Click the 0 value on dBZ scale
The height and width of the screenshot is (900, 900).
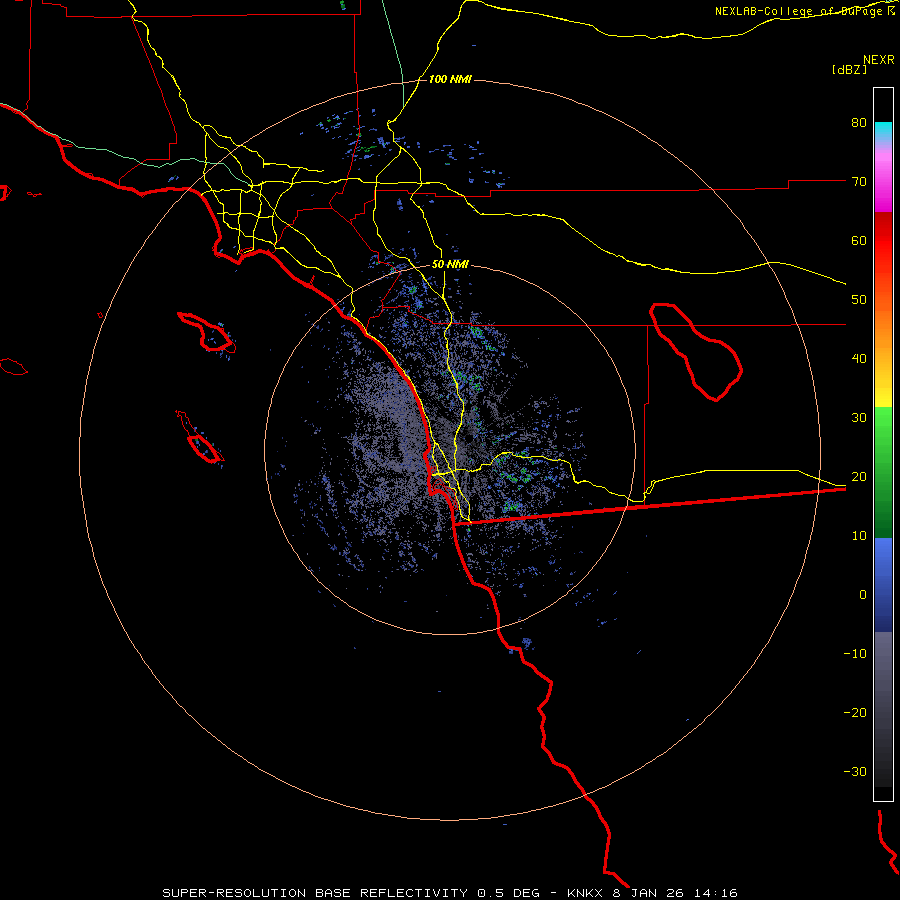(863, 595)
